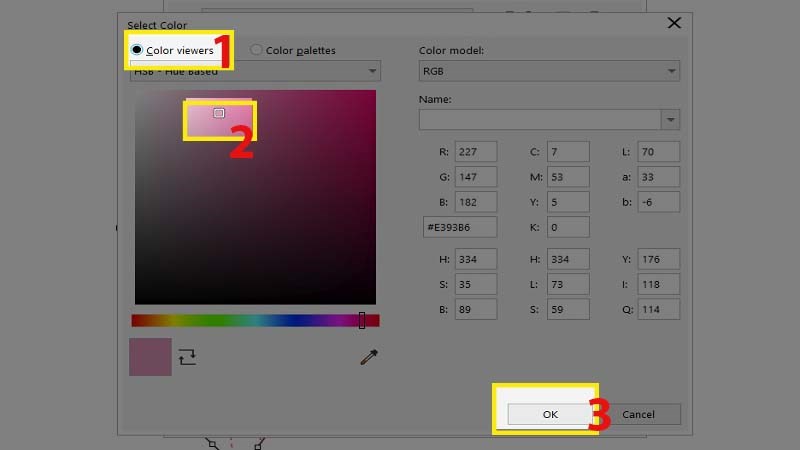Click the hex value #E393B6 field
The height and width of the screenshot is (450, 800).
[x=461, y=227]
